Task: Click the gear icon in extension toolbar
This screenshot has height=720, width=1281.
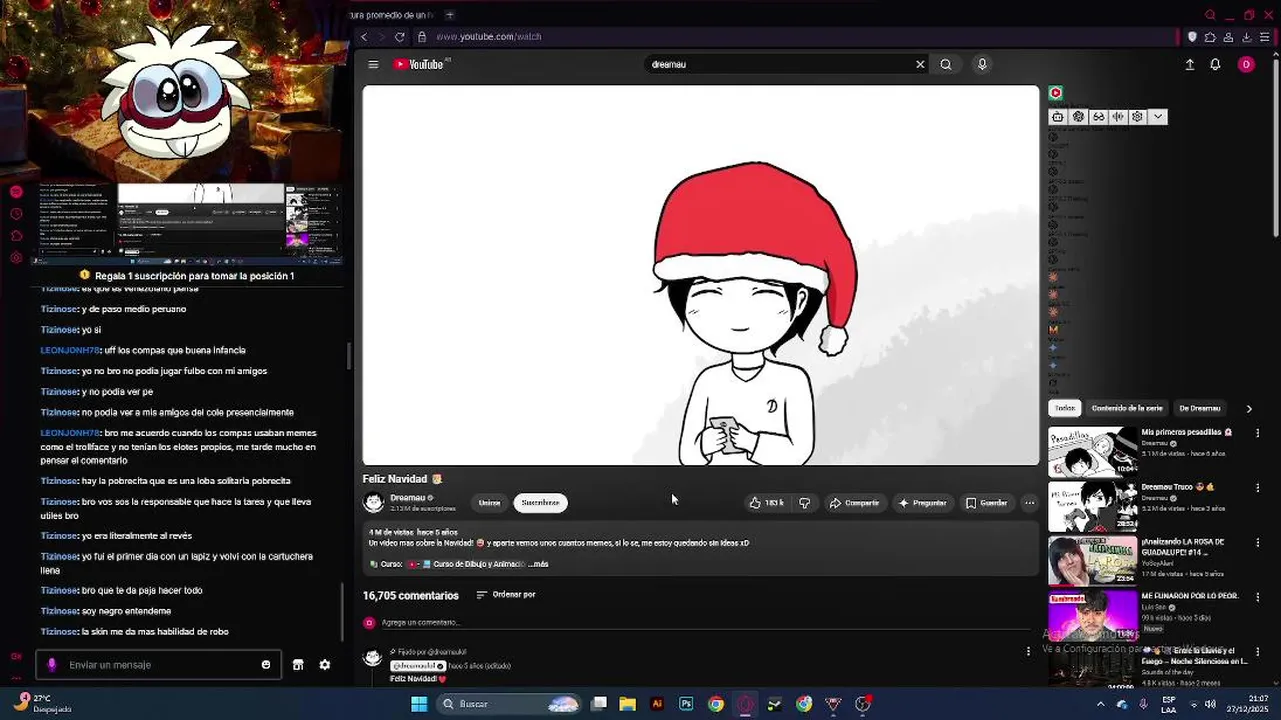Action: point(1137,117)
